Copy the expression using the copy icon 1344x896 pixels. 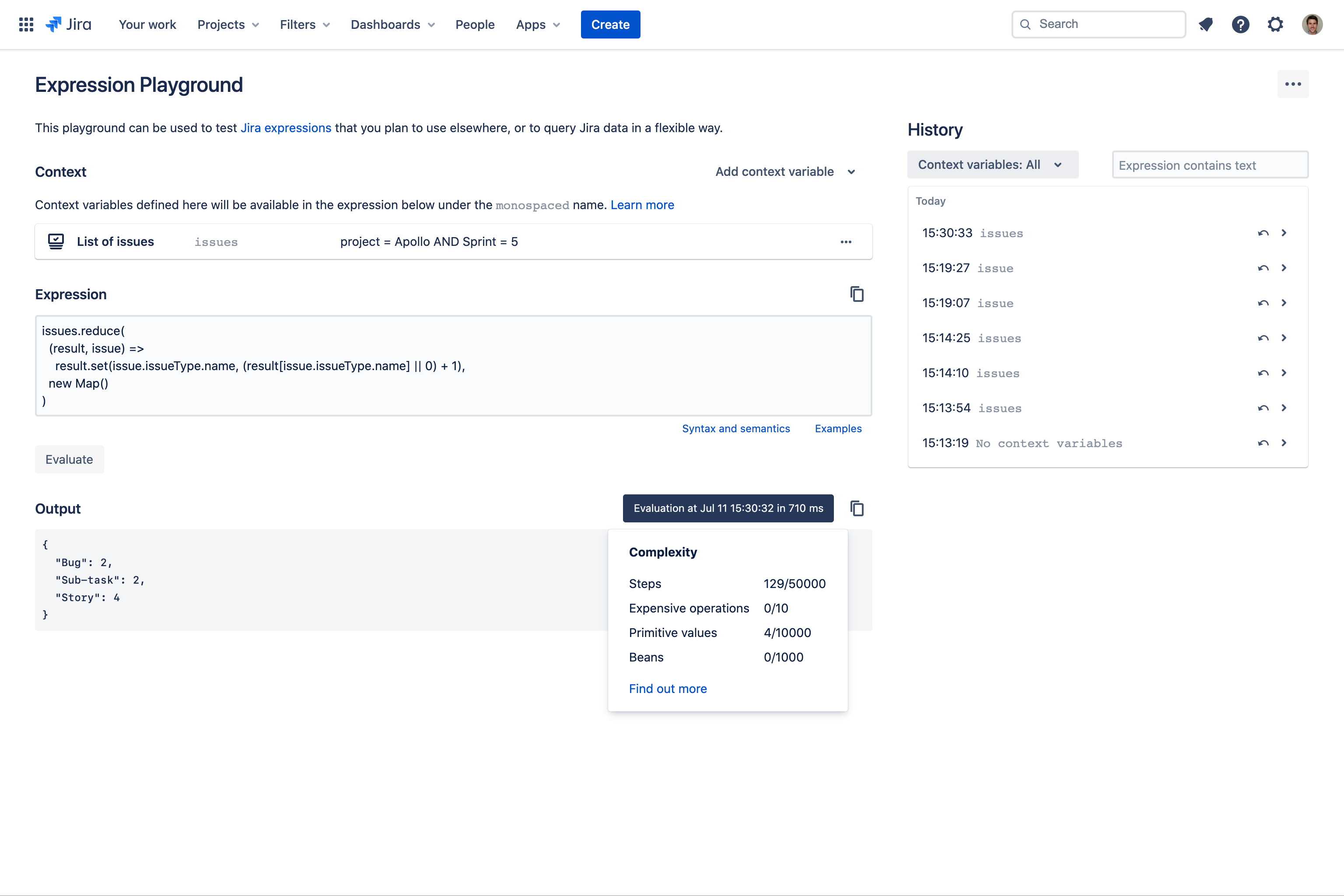click(857, 294)
